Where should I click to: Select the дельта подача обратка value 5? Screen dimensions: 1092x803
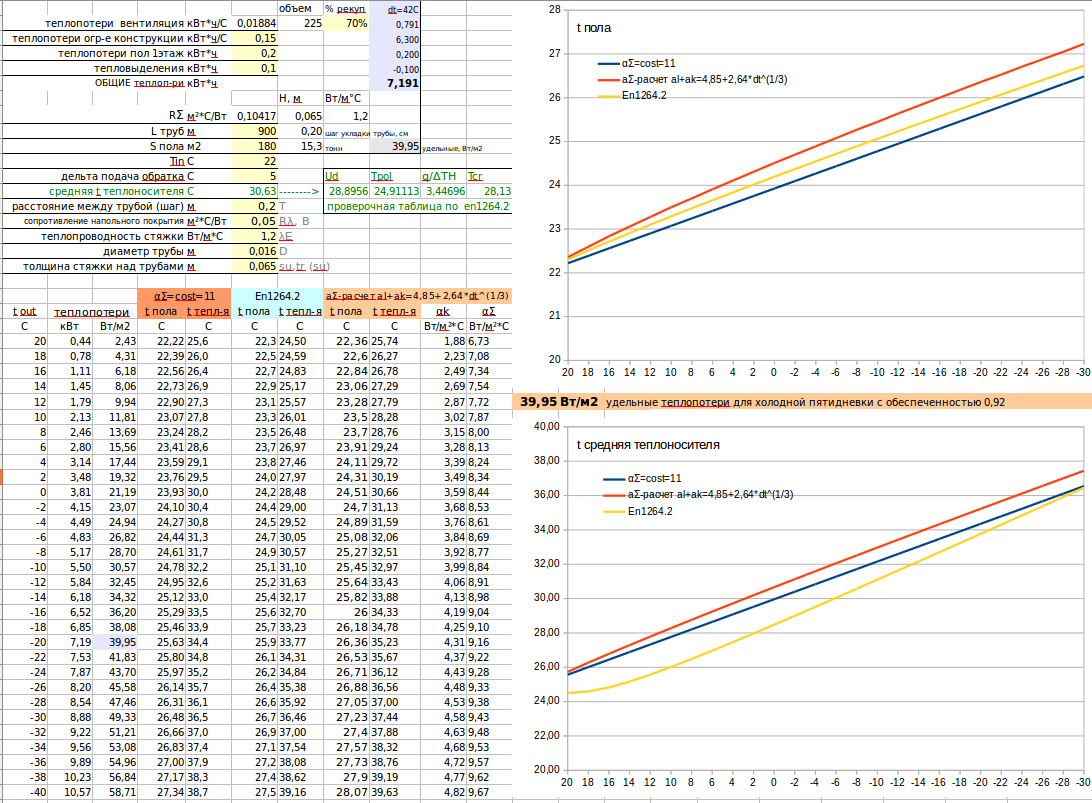tap(254, 176)
